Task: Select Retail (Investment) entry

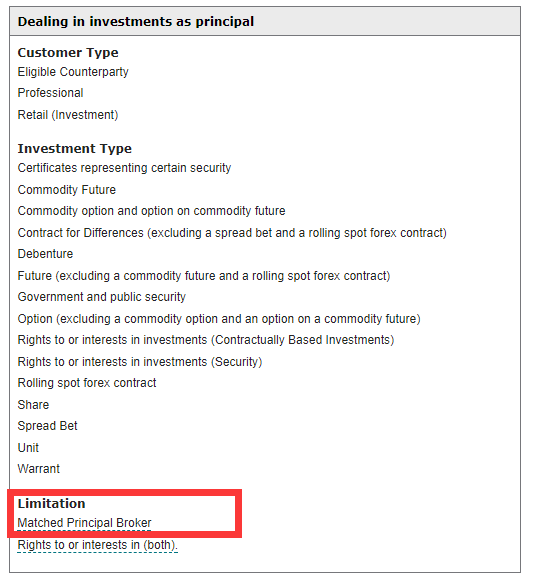Action: click(x=68, y=115)
